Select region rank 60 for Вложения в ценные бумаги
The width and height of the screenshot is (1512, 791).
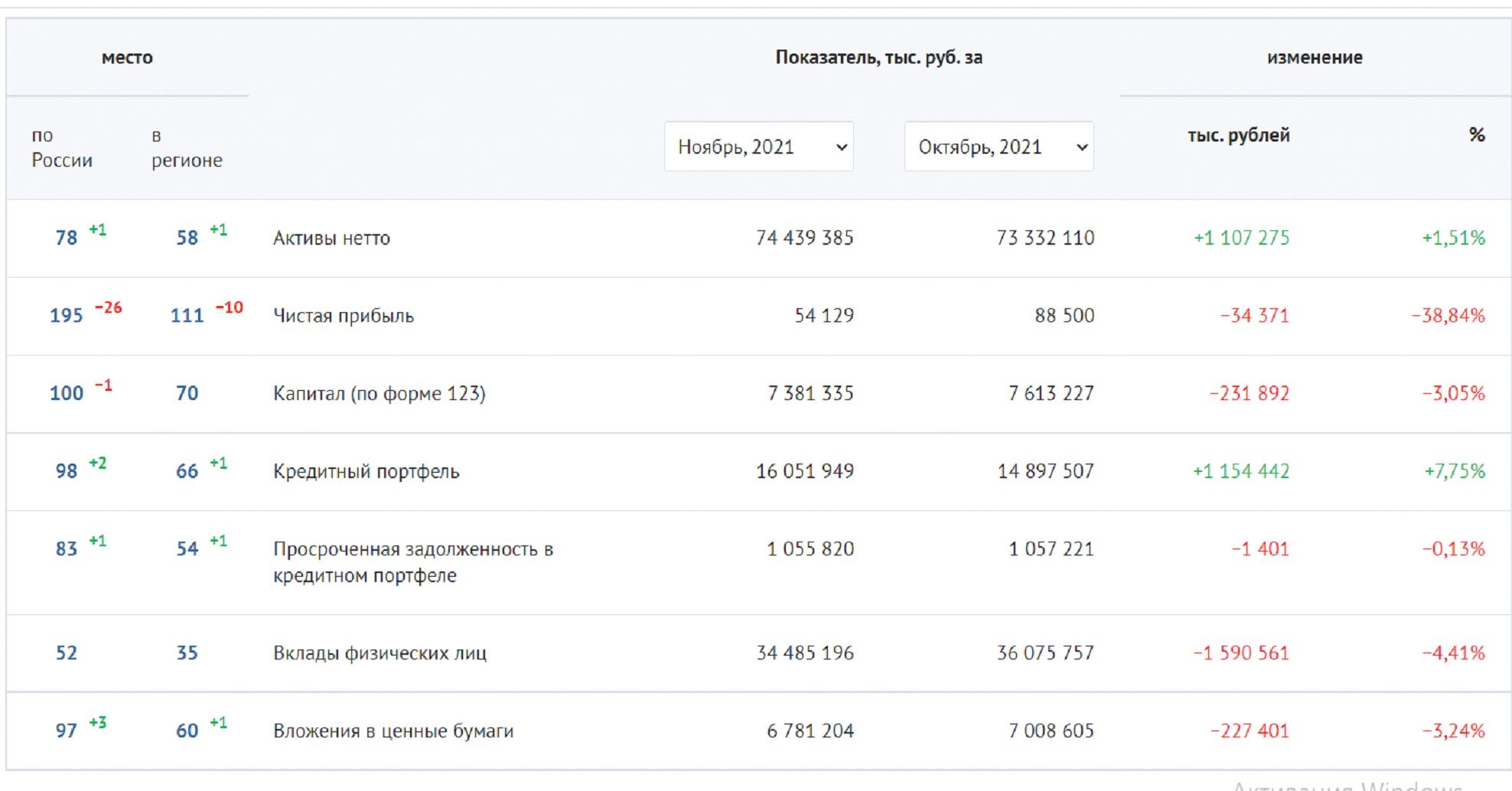coord(187,731)
